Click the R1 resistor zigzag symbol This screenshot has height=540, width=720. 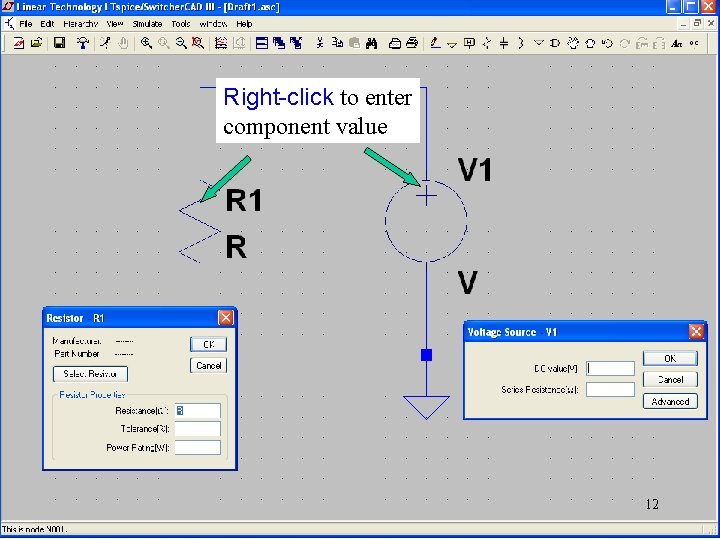click(x=200, y=222)
